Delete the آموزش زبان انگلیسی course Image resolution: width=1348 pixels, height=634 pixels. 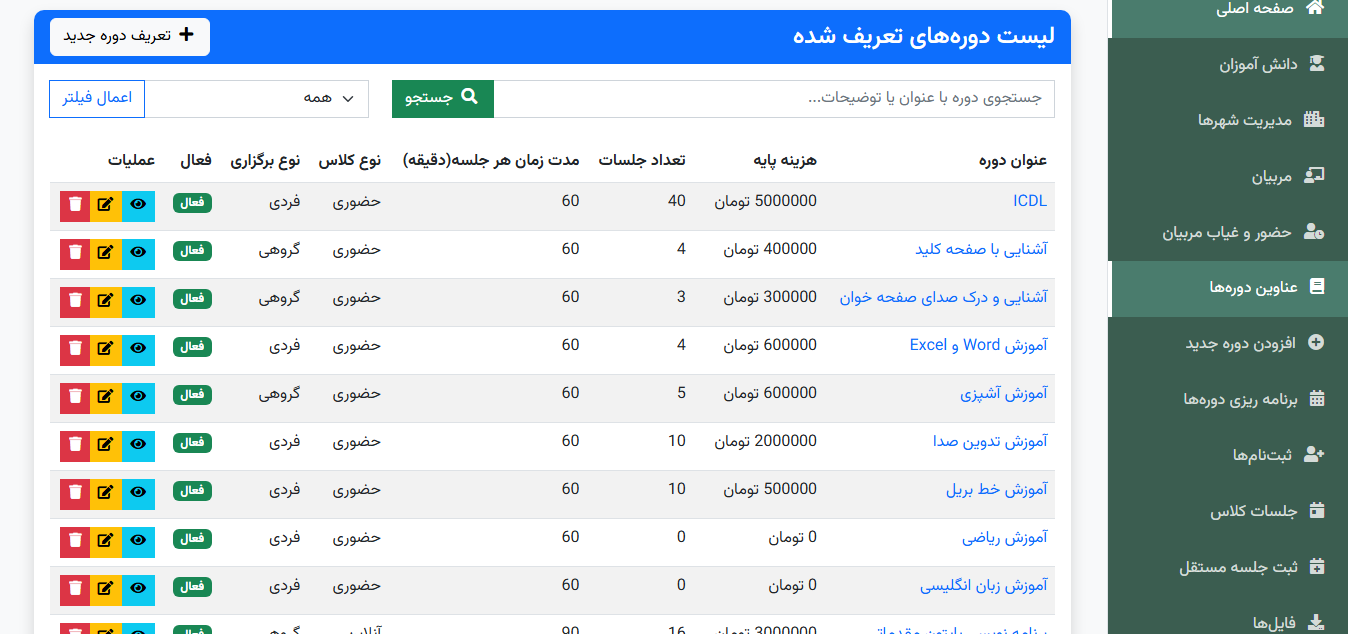(75, 590)
